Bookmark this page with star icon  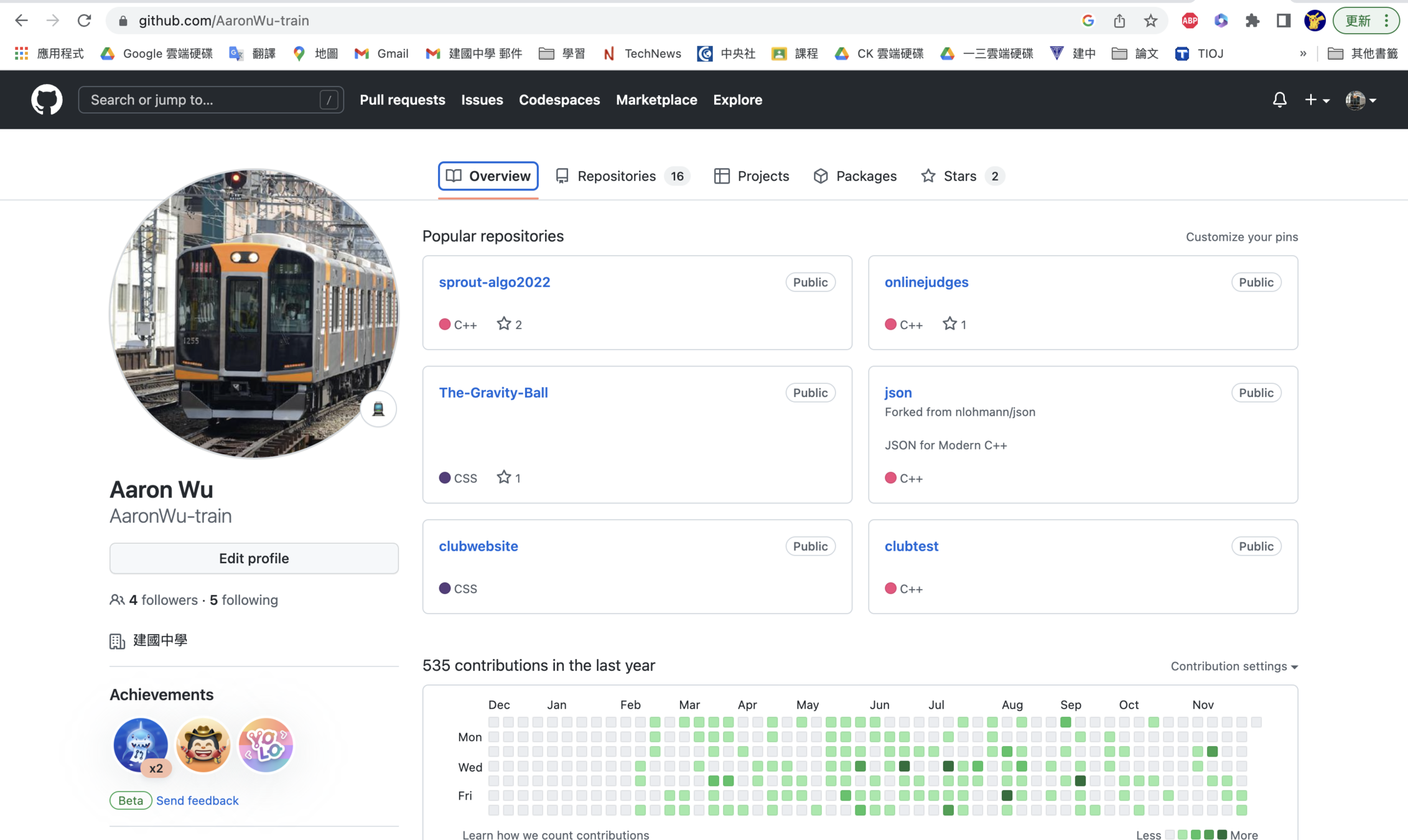coord(1150,21)
